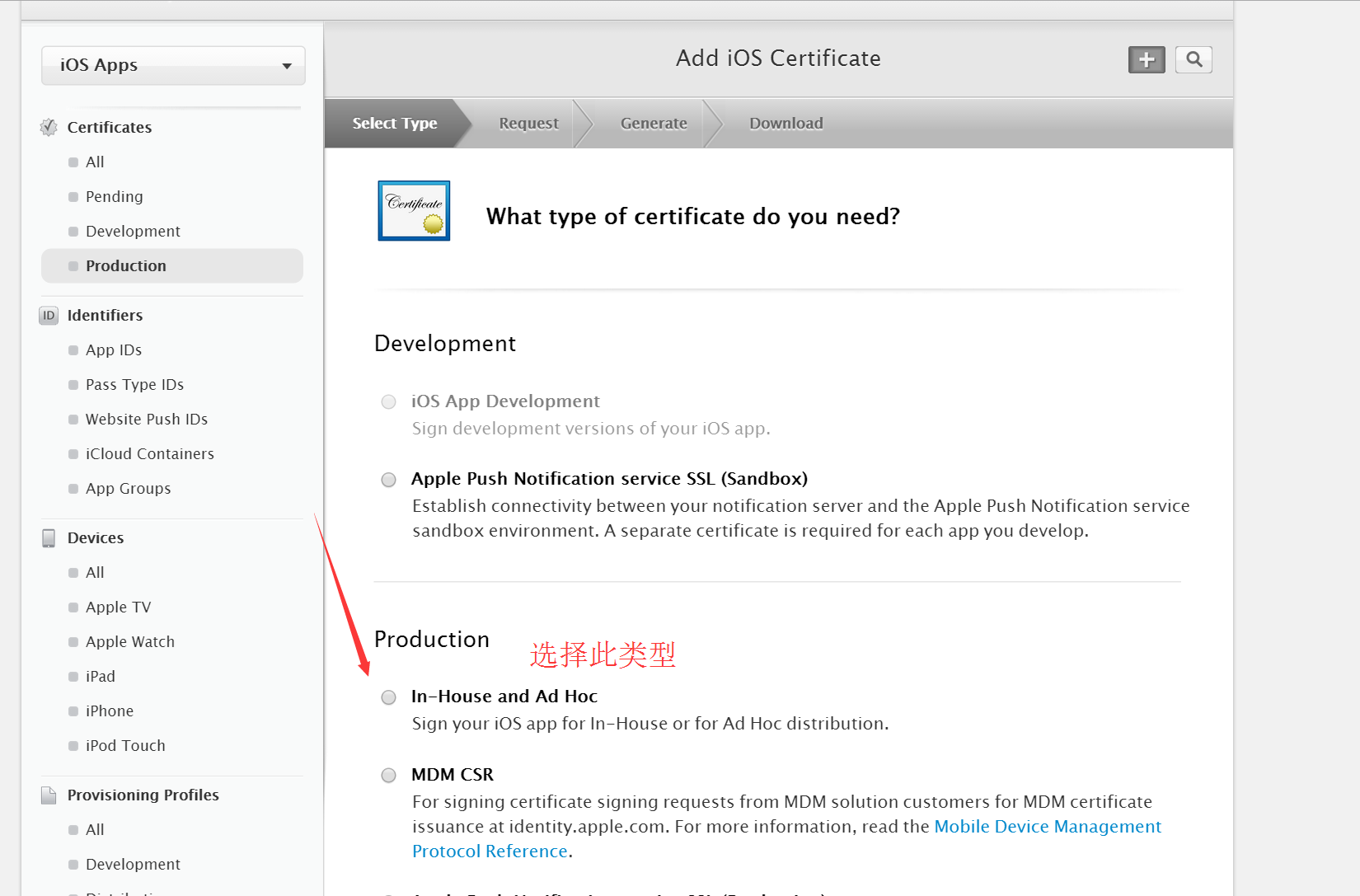Open the Certificates section heading

click(x=110, y=127)
